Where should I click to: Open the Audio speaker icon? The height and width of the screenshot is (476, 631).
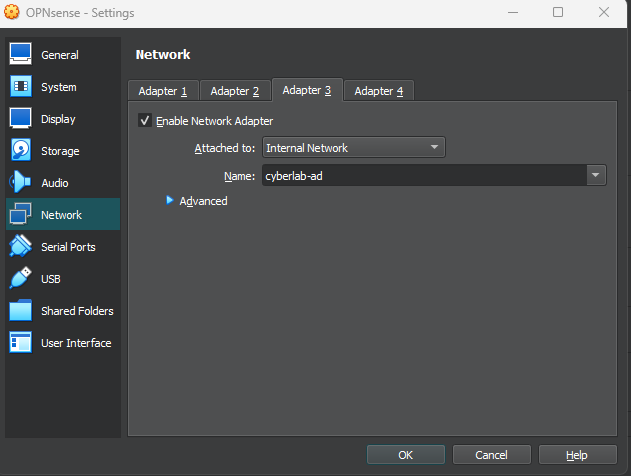21,183
